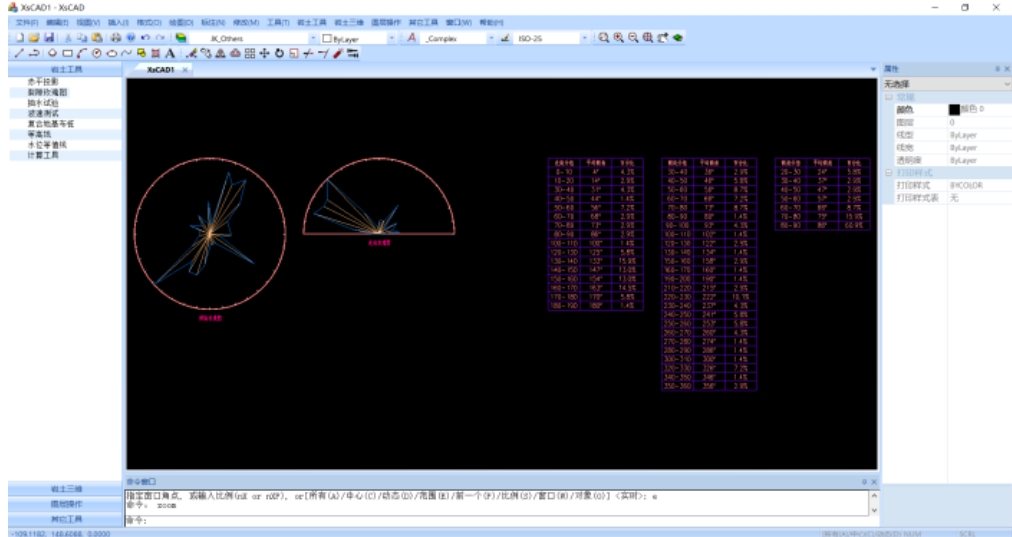Viewport: 1012px width, 537px height.
Task: Select the Rotate tool
Action: point(279,54)
